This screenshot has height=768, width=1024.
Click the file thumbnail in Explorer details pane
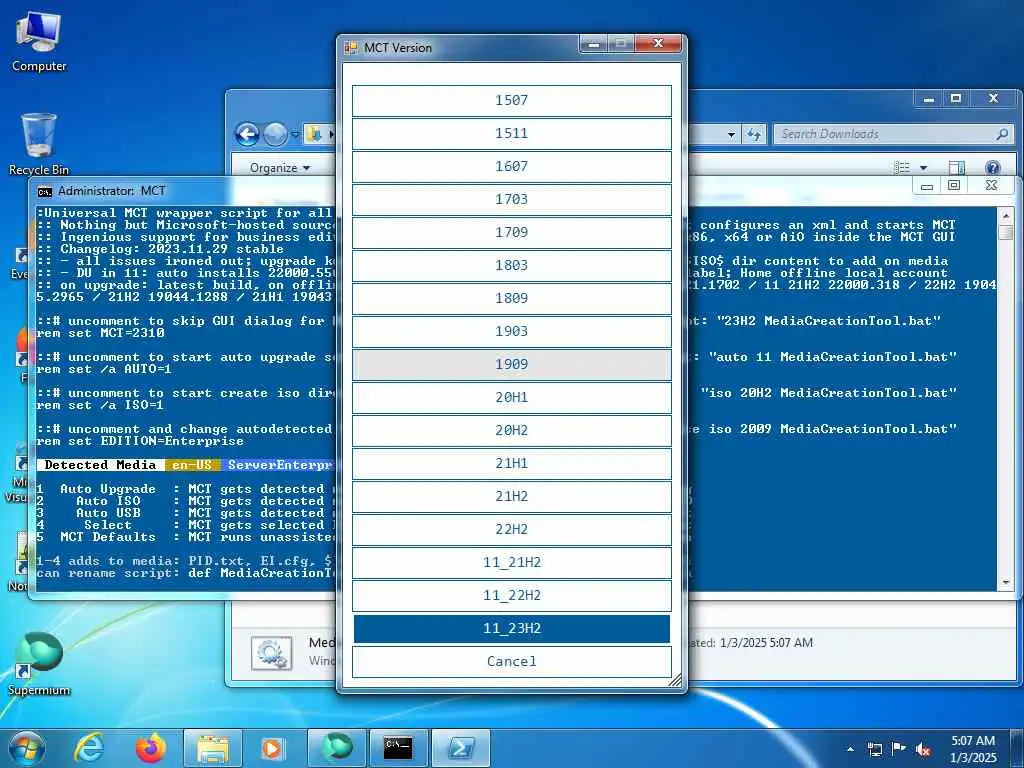click(272, 653)
